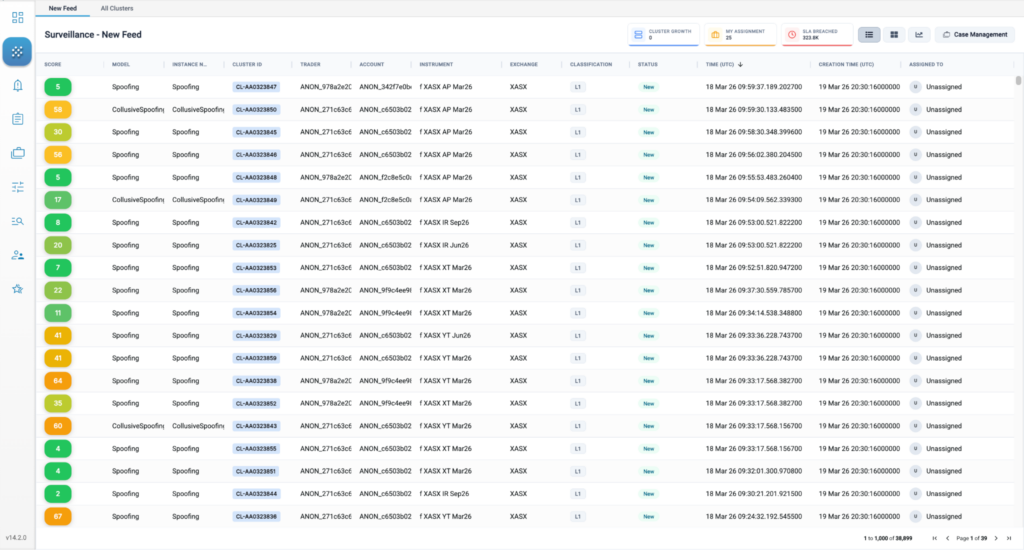
Task: Click the Cluster Growth stat card
Action: pos(664,35)
